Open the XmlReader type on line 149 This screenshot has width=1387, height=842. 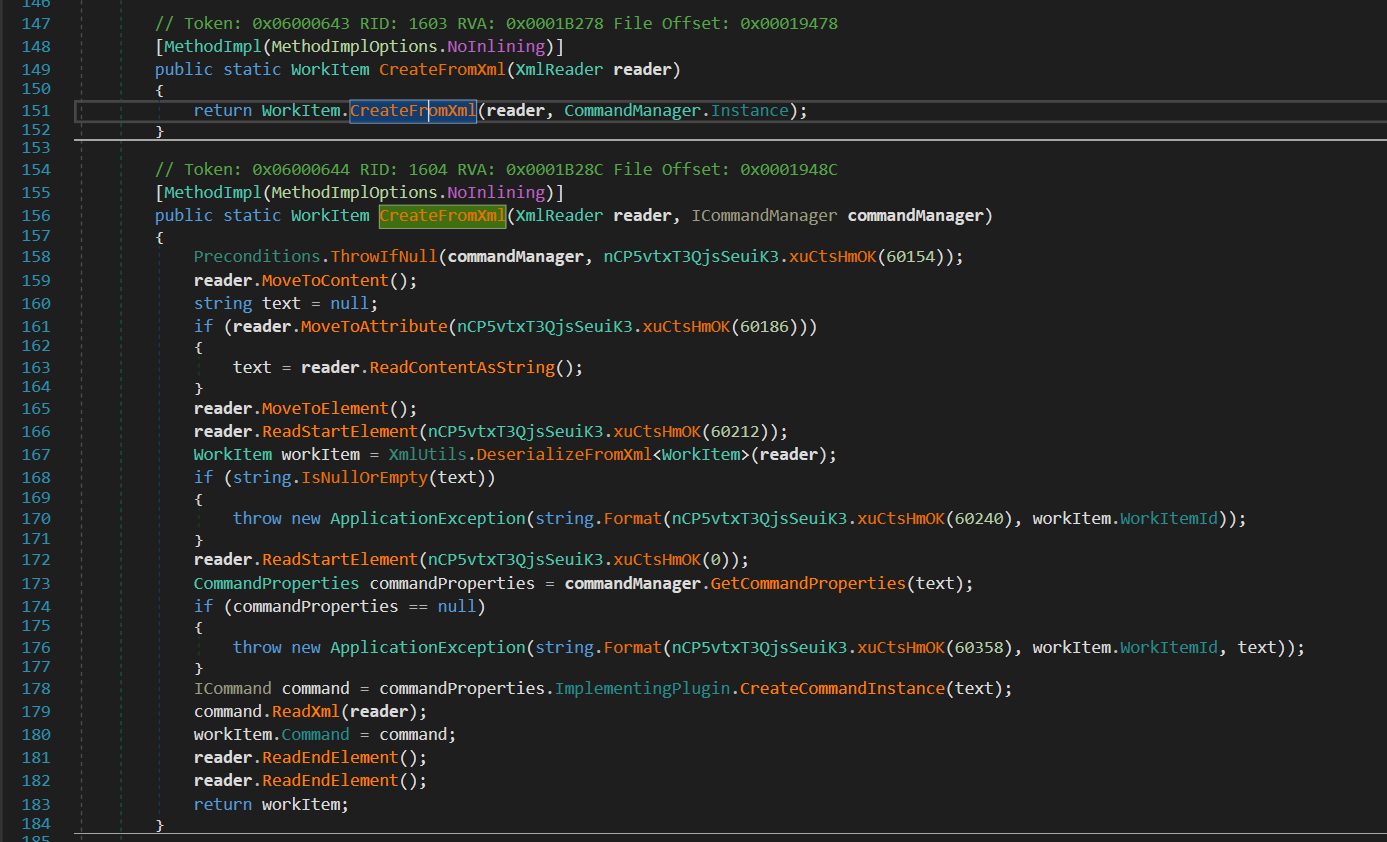tap(558, 70)
